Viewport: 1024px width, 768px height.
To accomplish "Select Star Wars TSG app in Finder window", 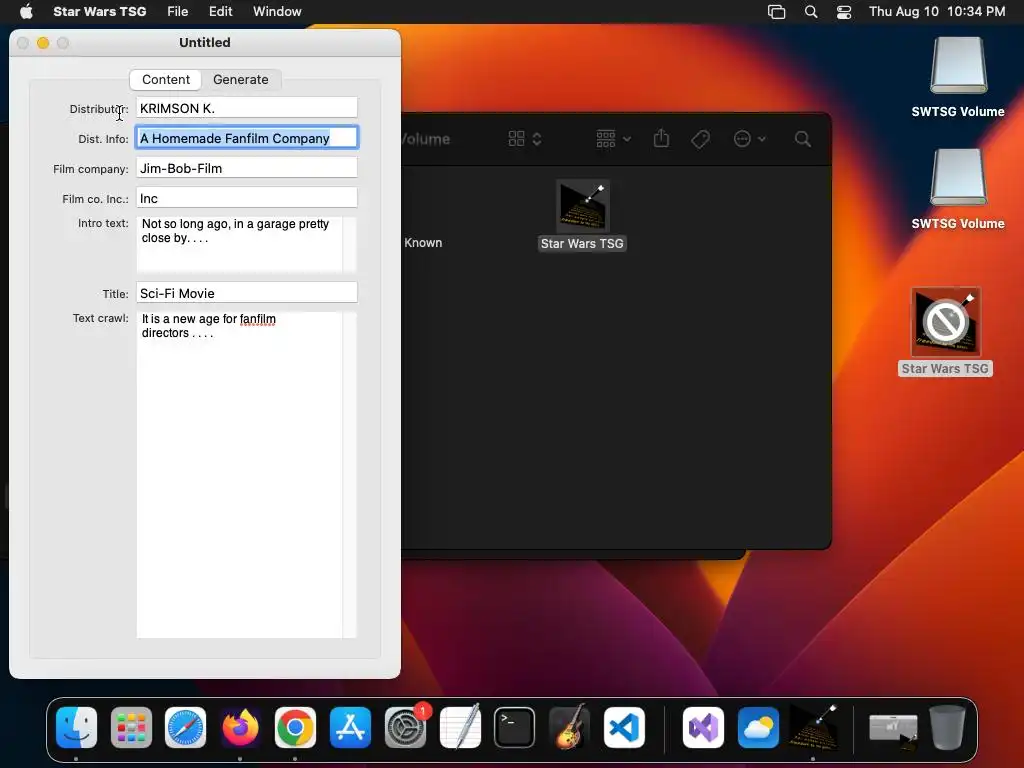I will click(582, 216).
